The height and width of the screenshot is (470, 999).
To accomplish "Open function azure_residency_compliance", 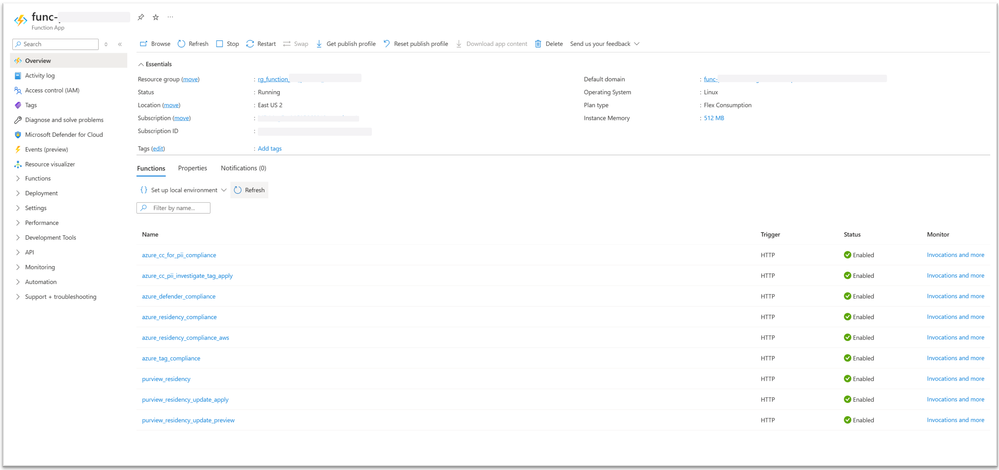I will coord(179,317).
